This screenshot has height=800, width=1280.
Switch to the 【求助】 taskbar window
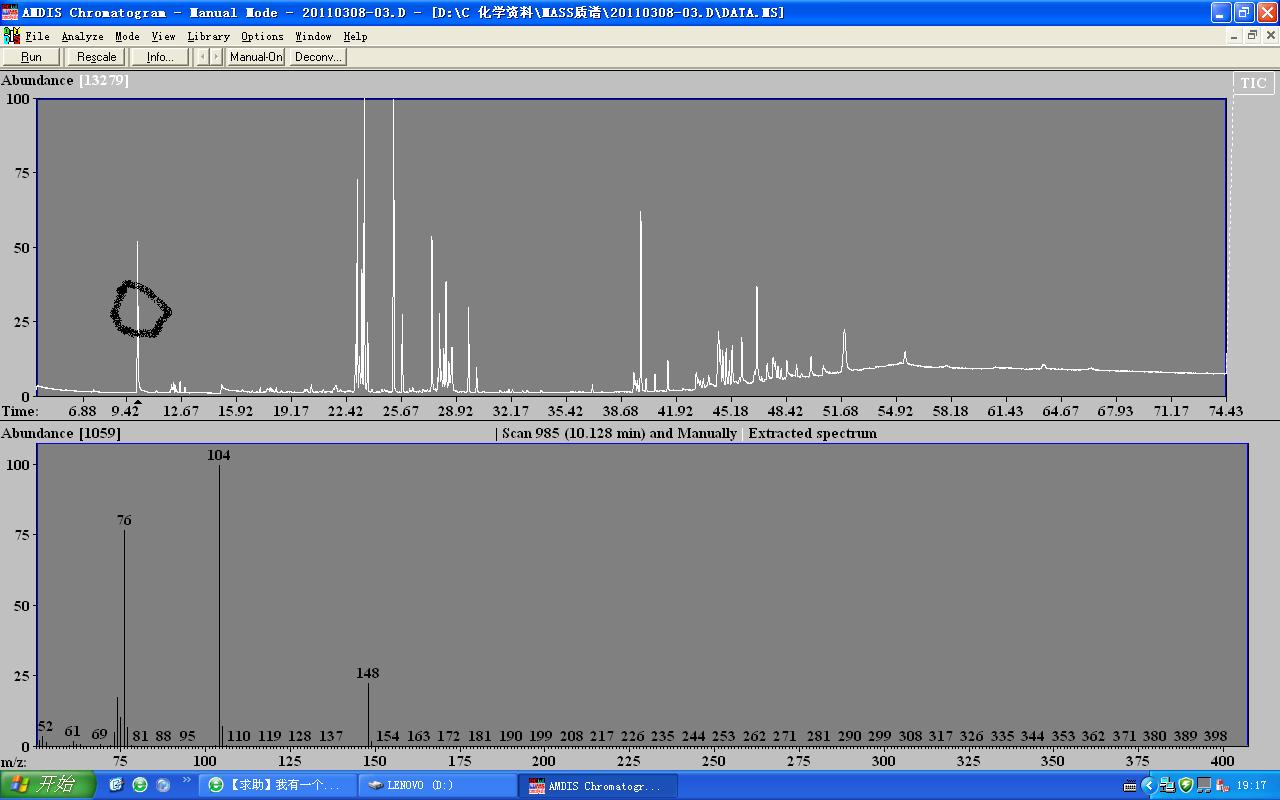point(278,785)
